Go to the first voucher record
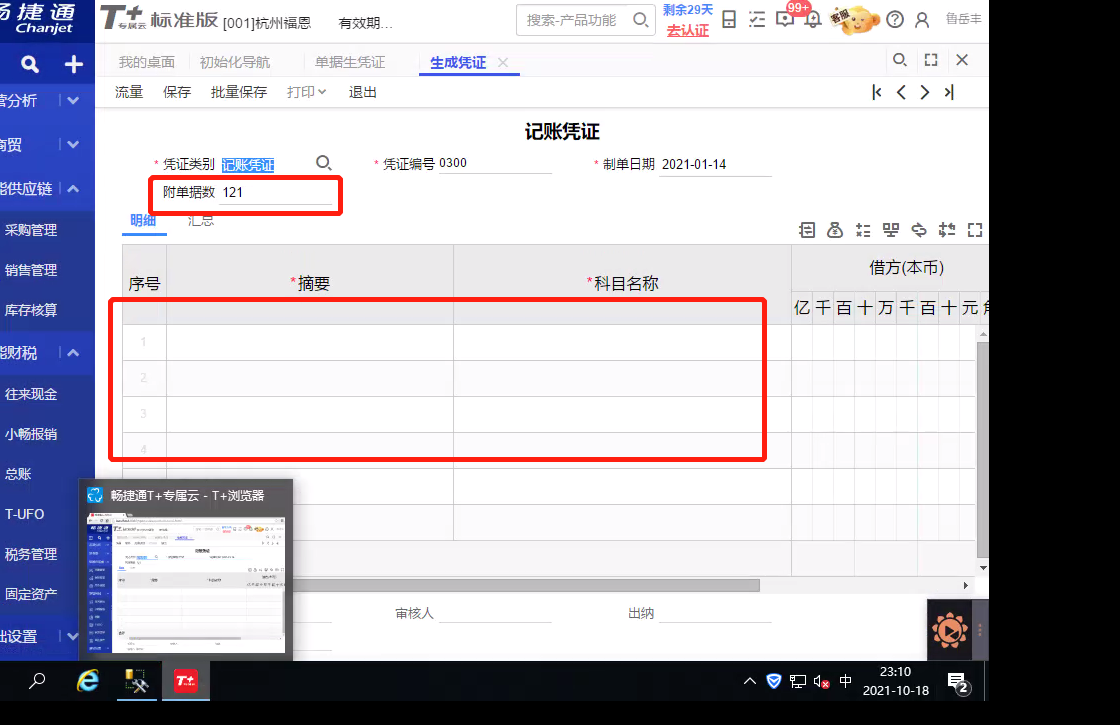Screen dimensions: 1120x725 pyautogui.click(x=876, y=92)
